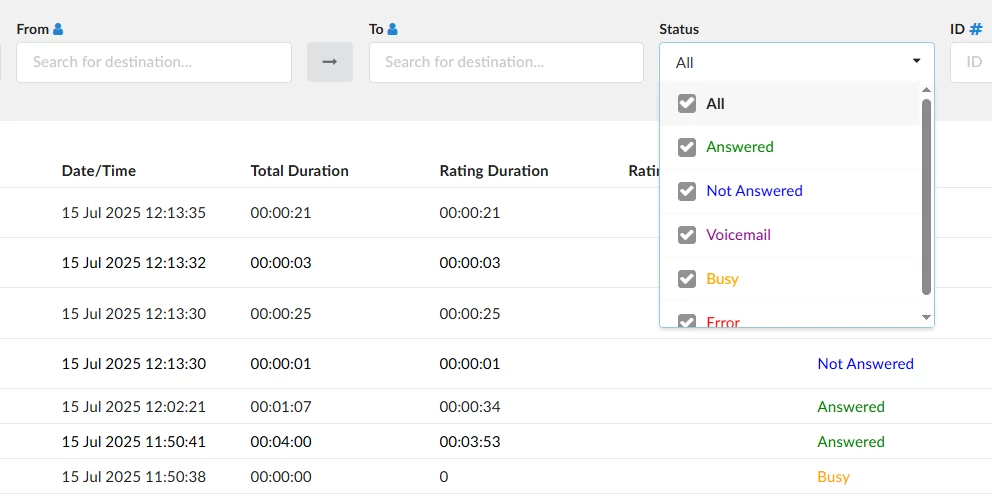This screenshot has width=992, height=498.
Task: Toggle the Error status checkbox
Action: click(x=687, y=320)
